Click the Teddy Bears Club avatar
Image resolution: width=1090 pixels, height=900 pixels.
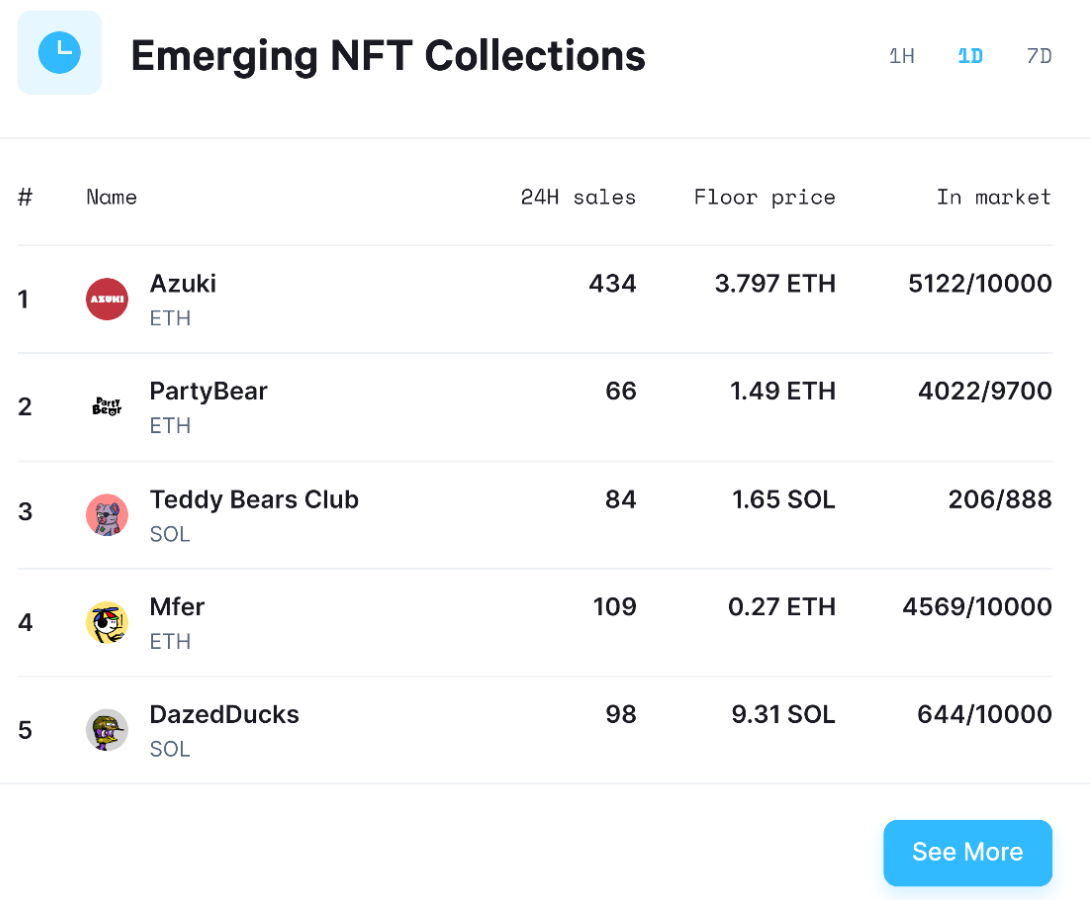coord(107,514)
